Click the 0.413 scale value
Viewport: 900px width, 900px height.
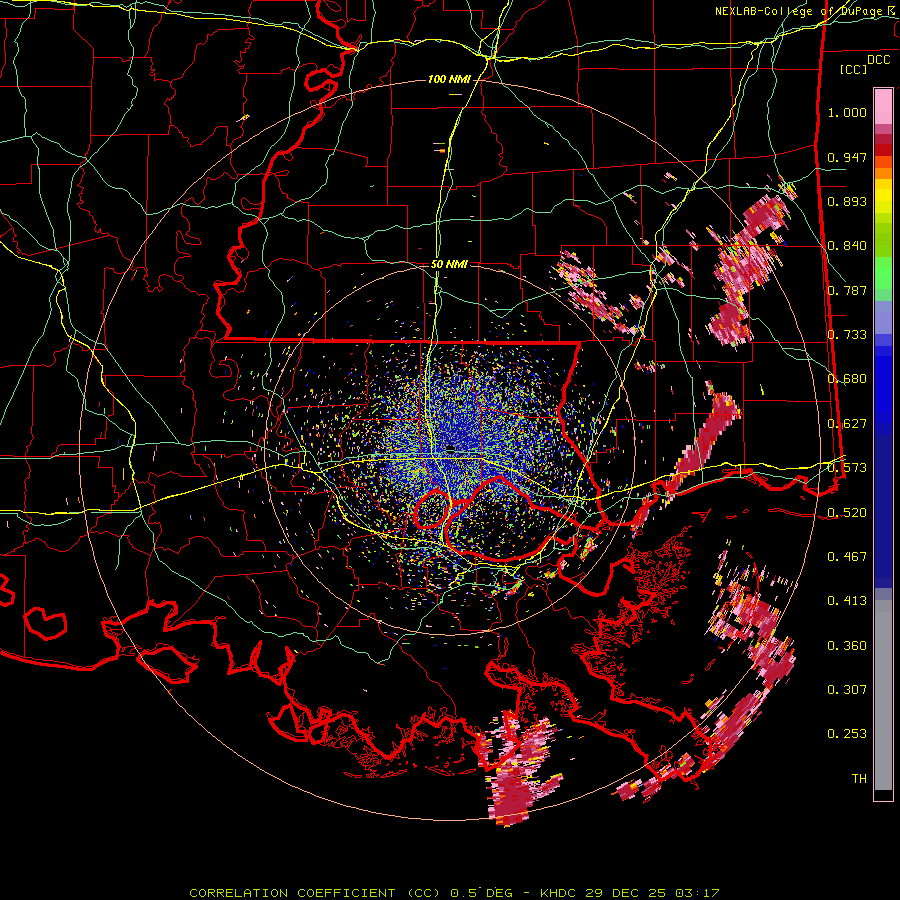[x=847, y=601]
